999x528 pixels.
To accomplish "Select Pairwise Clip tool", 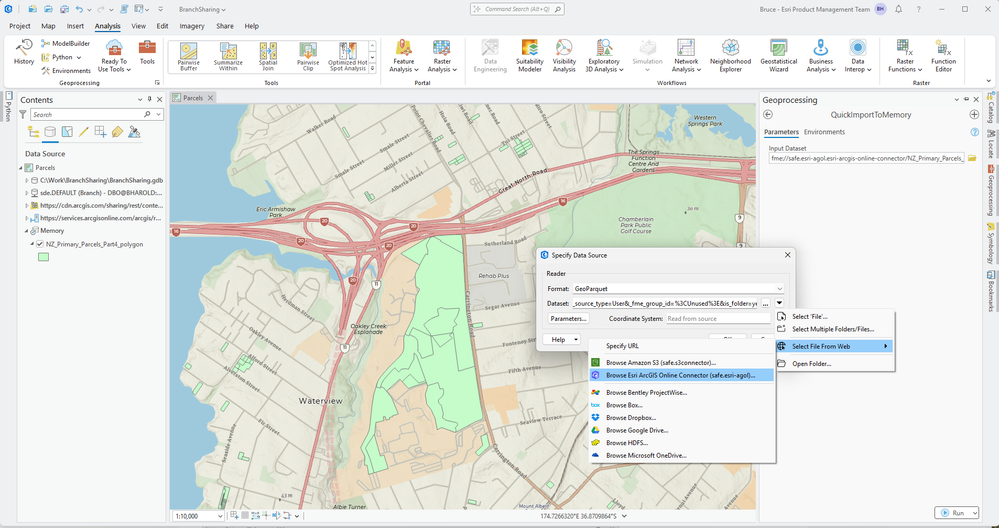I will [308, 57].
